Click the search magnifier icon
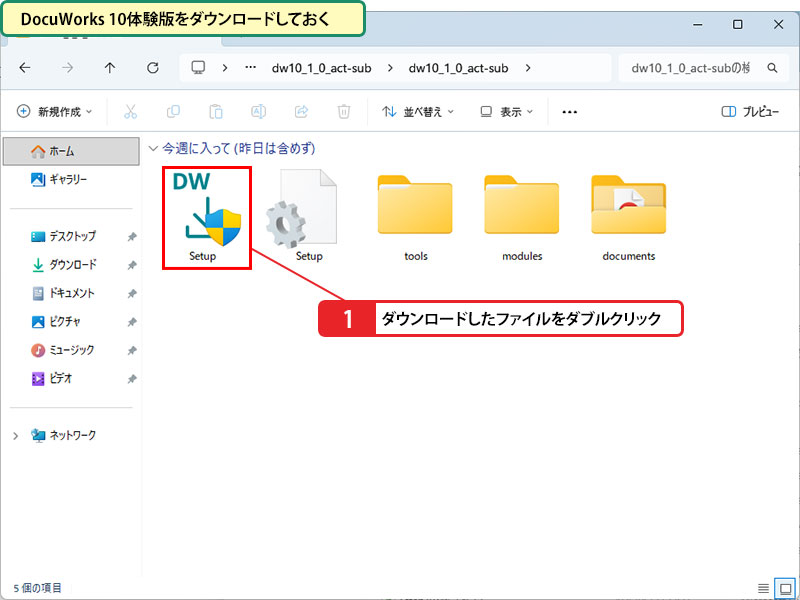The height and width of the screenshot is (600, 800). 772,67
